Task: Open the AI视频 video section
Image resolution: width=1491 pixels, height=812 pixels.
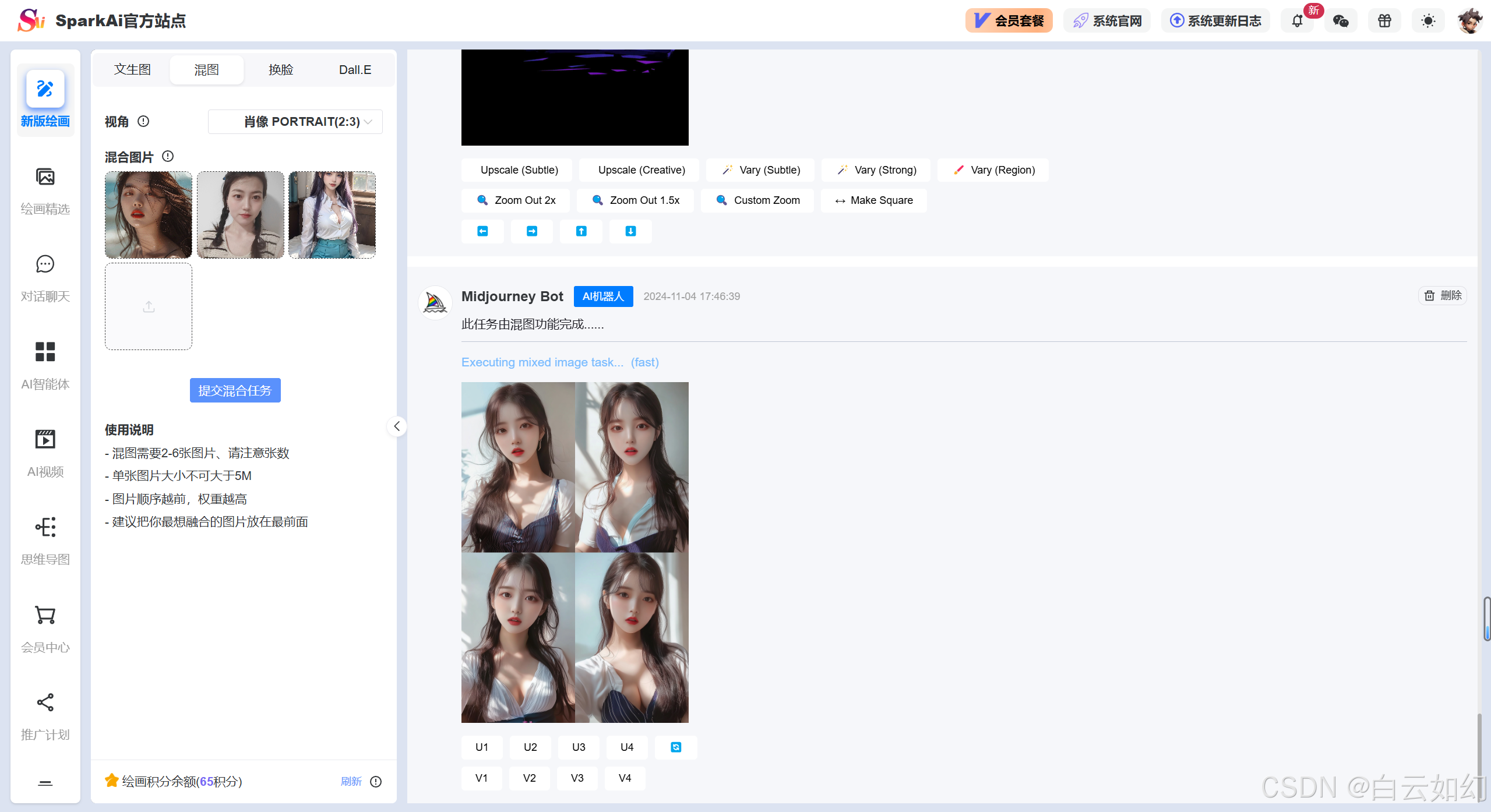Action: click(45, 440)
